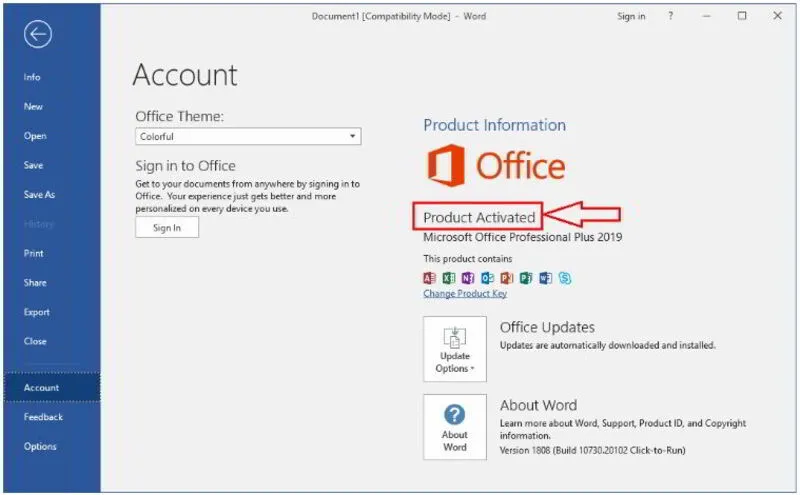Close the Word window
800x495 pixels.
[777, 16]
